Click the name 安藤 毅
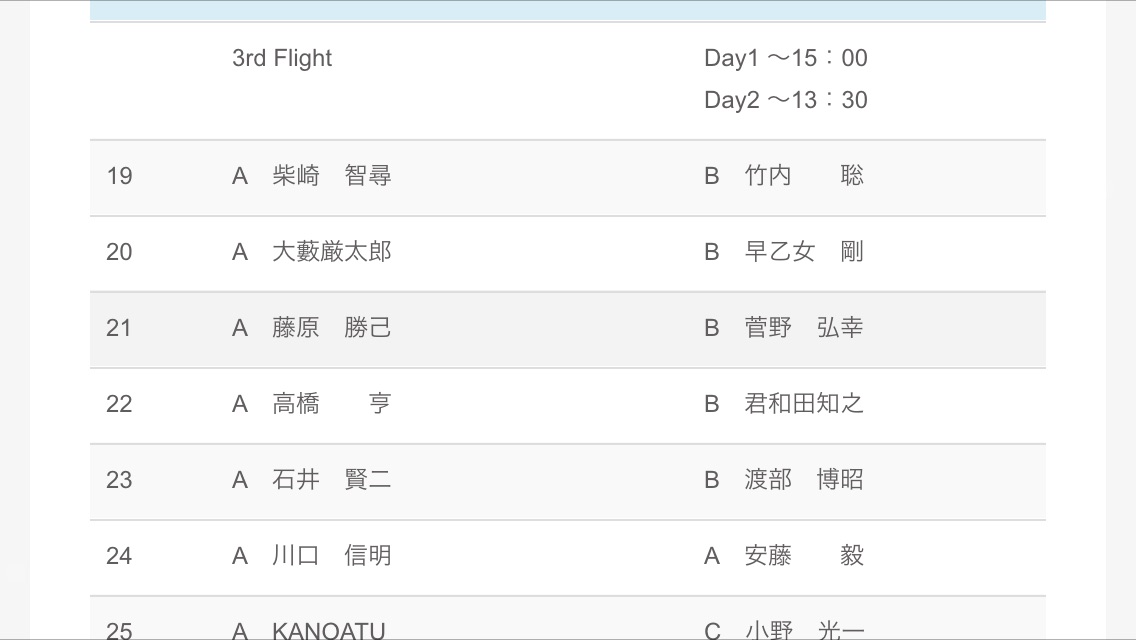 point(803,556)
